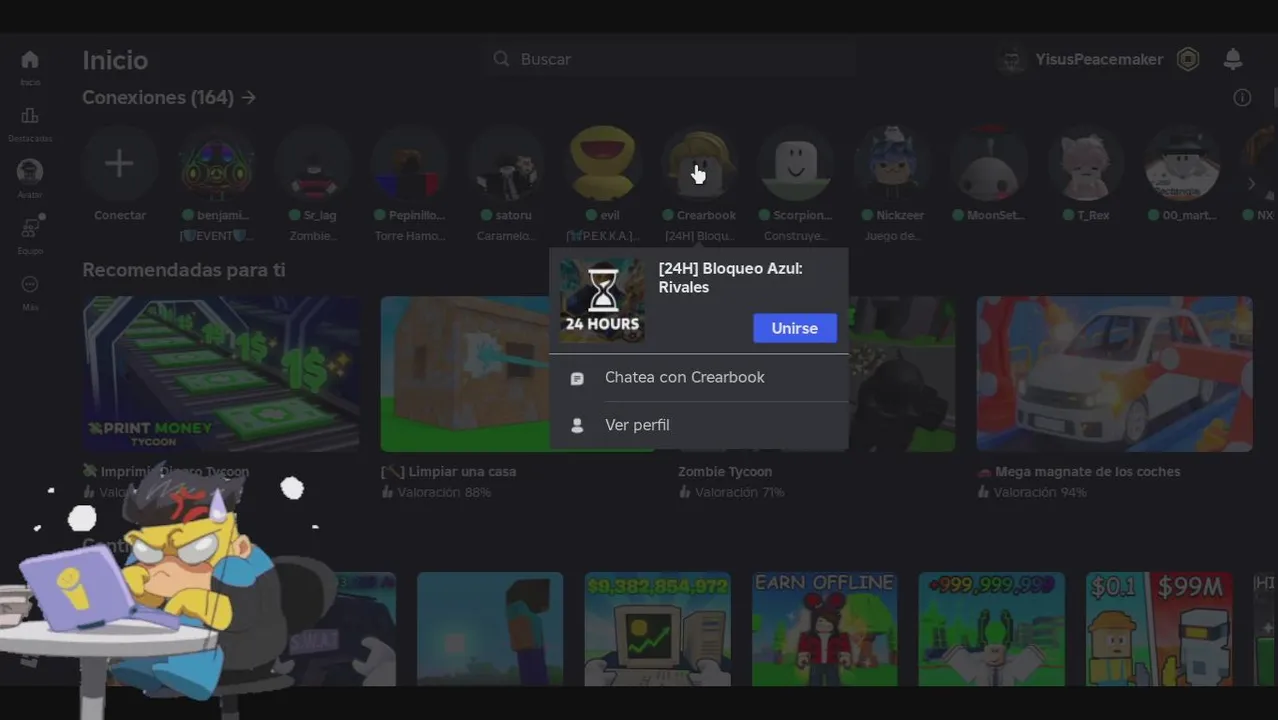1278x720 pixels.
Task: Open EARN OFFLINE game thumbnail
Action: 824,629
